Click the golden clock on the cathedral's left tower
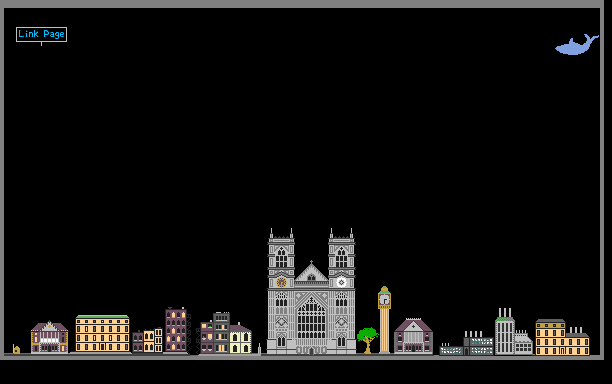The height and width of the screenshot is (384, 612). pos(281,282)
